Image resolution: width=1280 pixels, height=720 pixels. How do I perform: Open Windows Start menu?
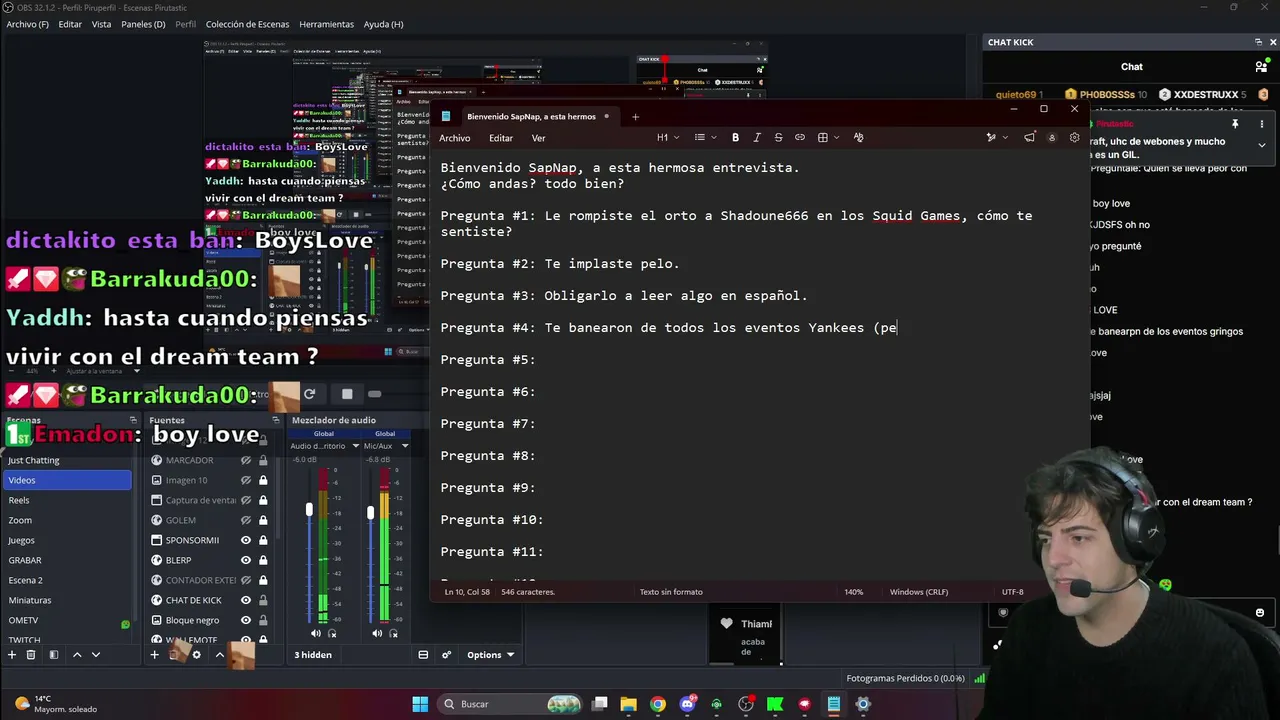420,704
